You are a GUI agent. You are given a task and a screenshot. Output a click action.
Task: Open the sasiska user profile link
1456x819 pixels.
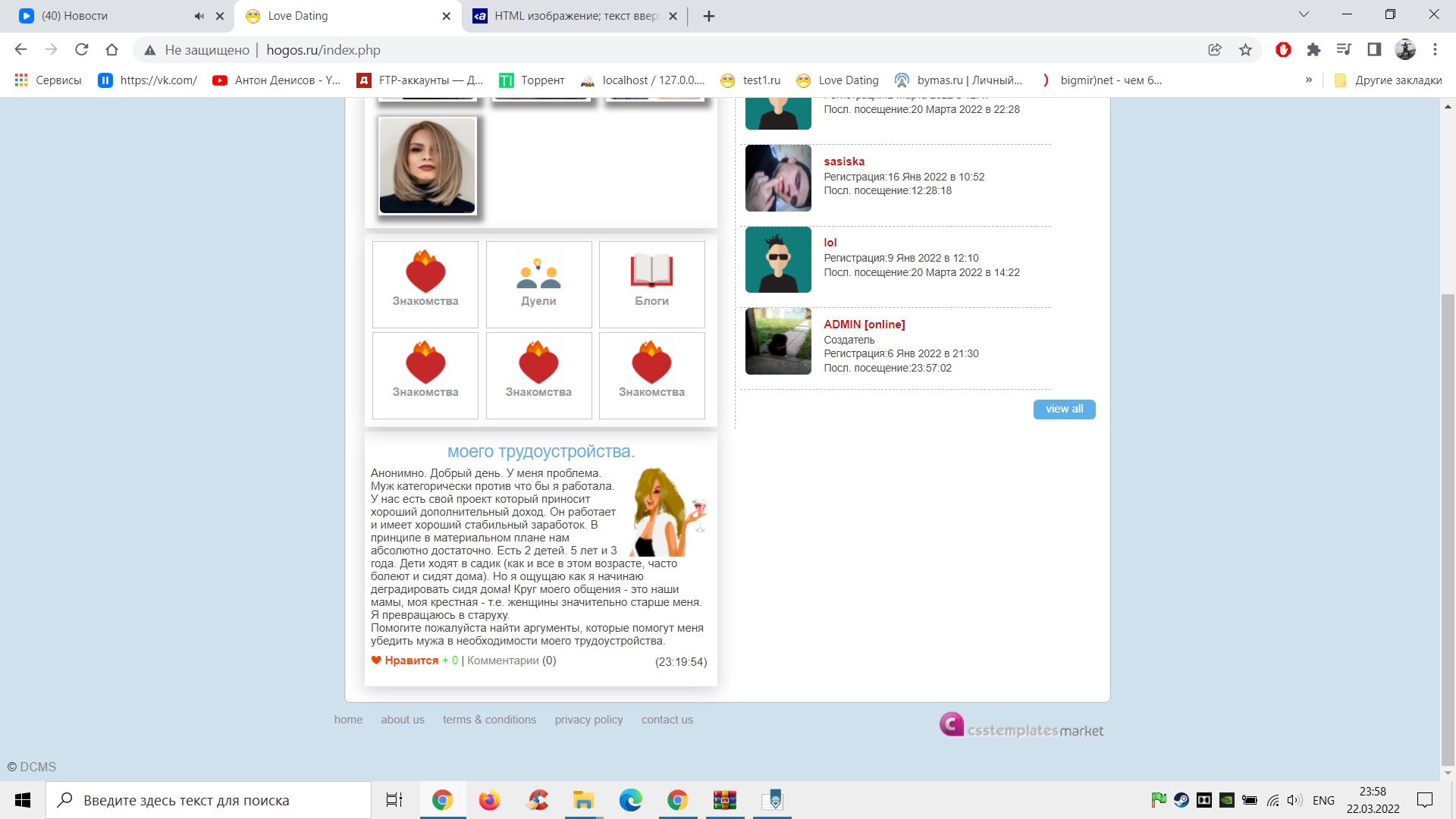pos(844,162)
